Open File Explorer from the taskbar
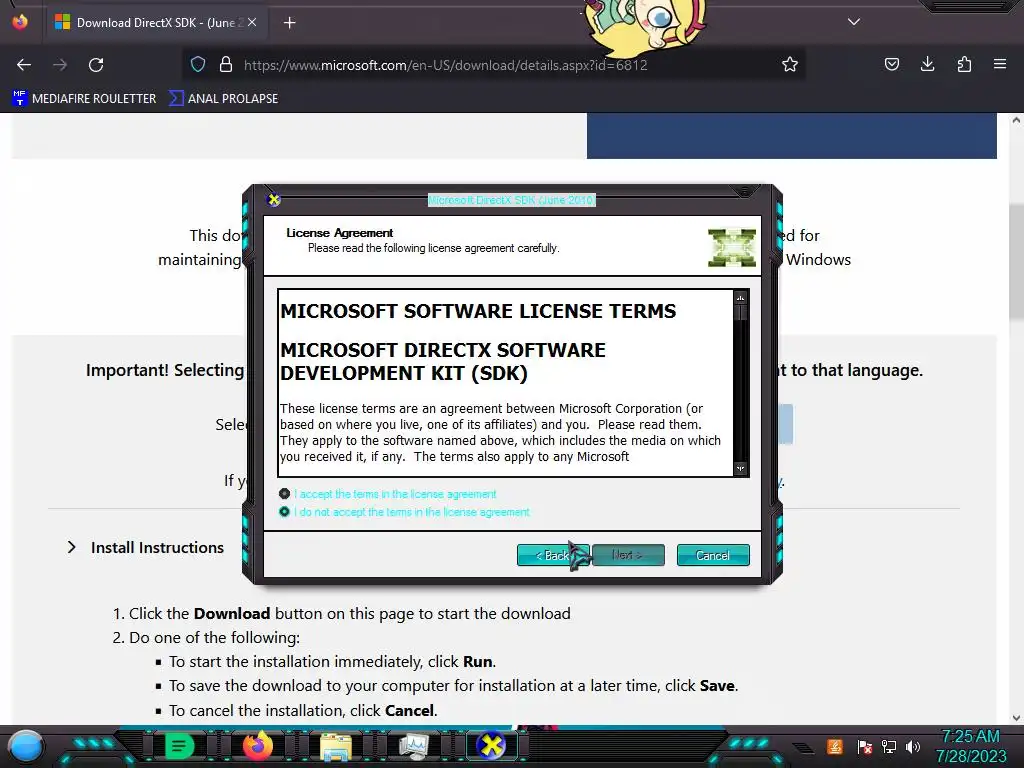1024x768 pixels. tap(336, 746)
